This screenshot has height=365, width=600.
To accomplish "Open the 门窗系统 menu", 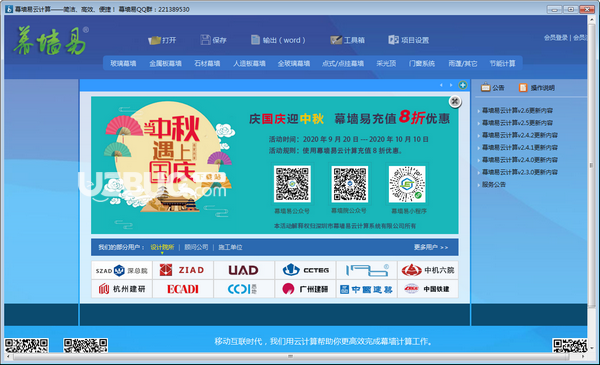I will (422, 63).
